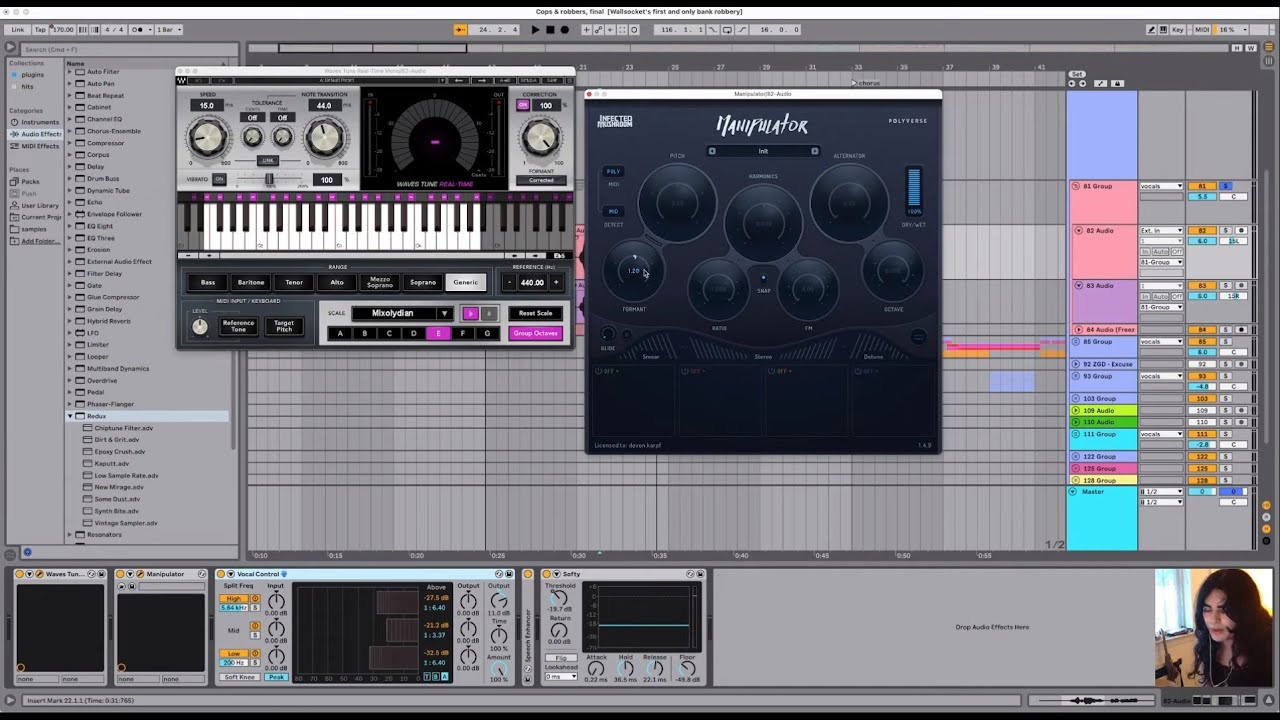Viewport: 1280px width, 720px height.
Task: Toggle the Correction ON button
Action: pos(523,105)
